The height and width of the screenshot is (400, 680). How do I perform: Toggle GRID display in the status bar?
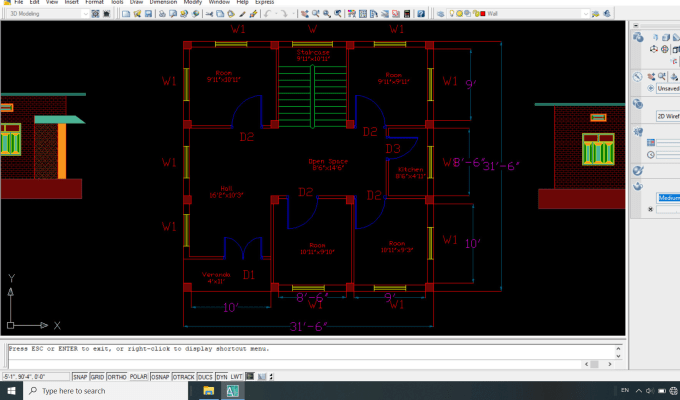[x=97, y=377]
